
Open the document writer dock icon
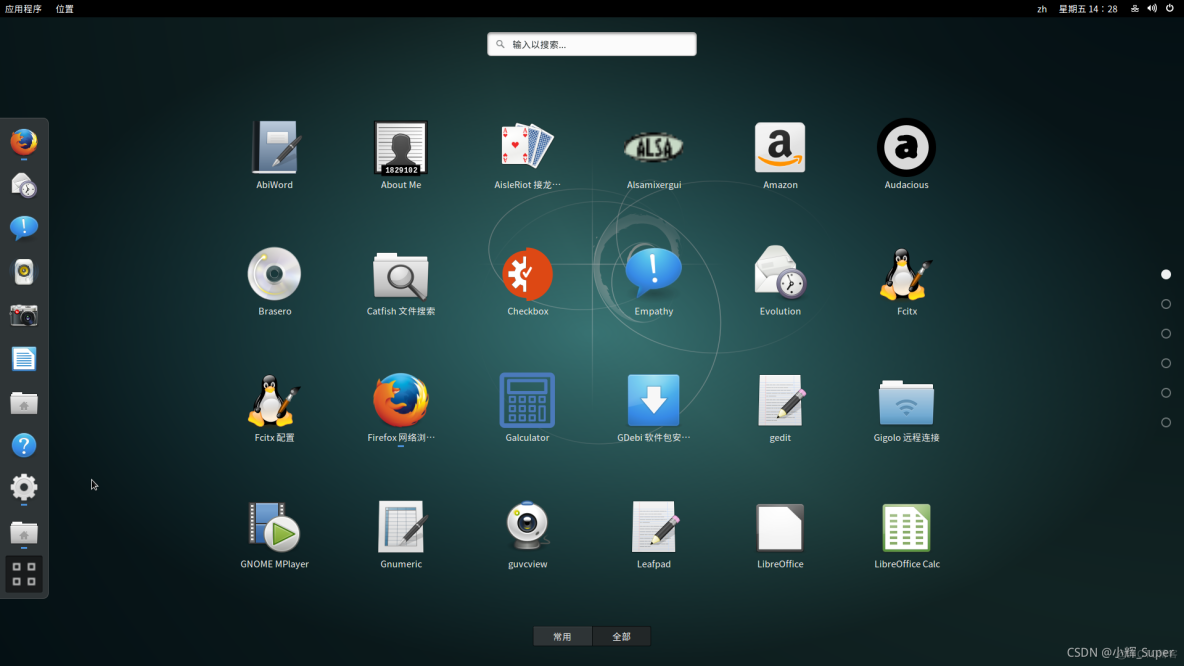pos(23,359)
